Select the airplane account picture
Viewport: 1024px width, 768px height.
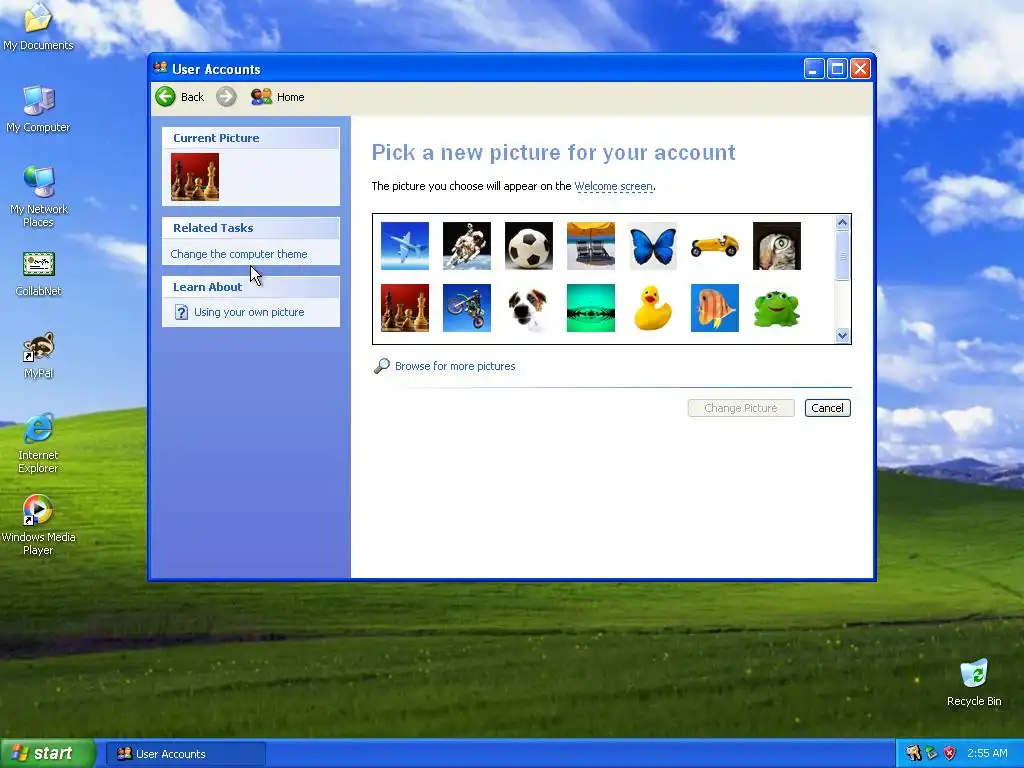click(405, 246)
